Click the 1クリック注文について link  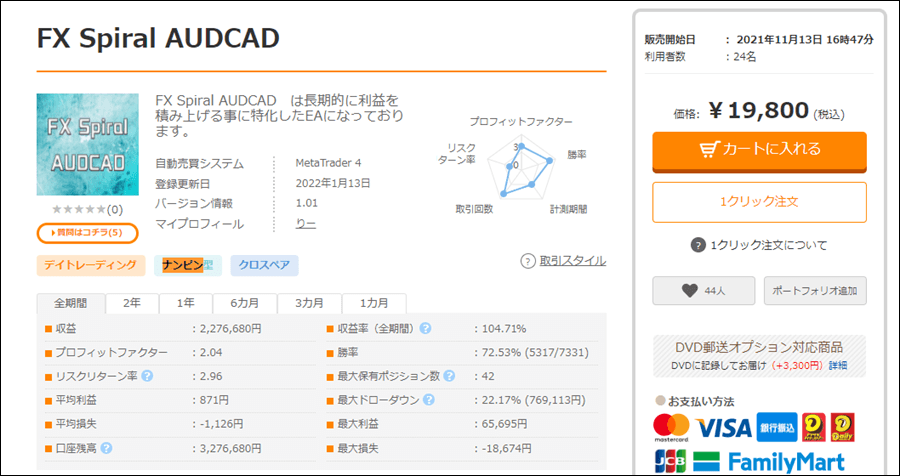point(769,245)
